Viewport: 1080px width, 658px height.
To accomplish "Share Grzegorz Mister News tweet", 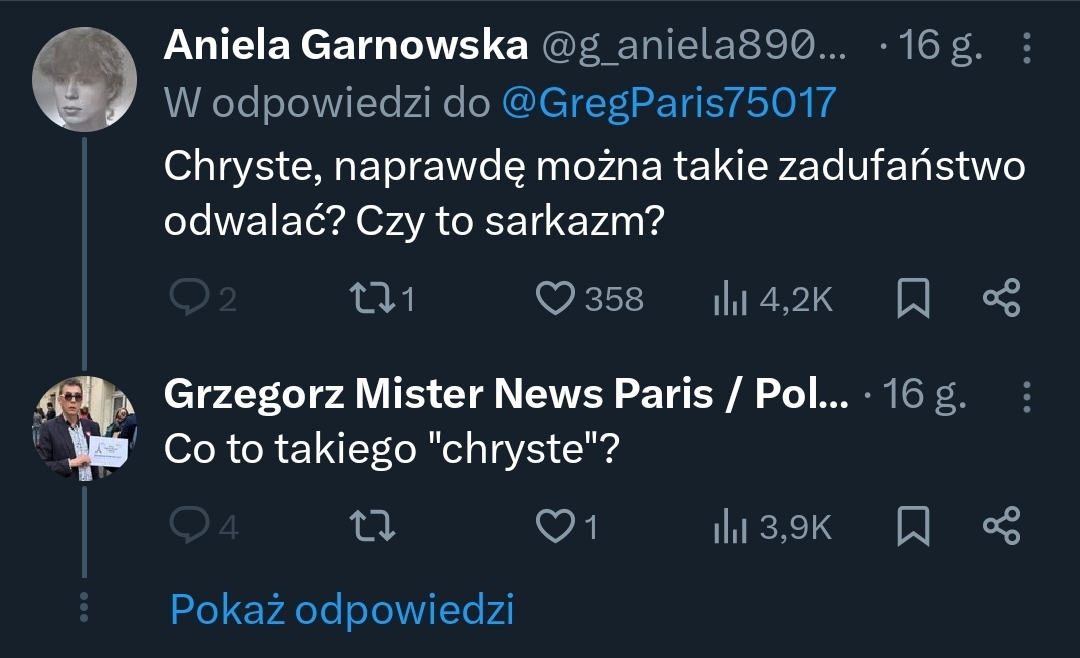I will pyautogui.click(x=1001, y=527).
